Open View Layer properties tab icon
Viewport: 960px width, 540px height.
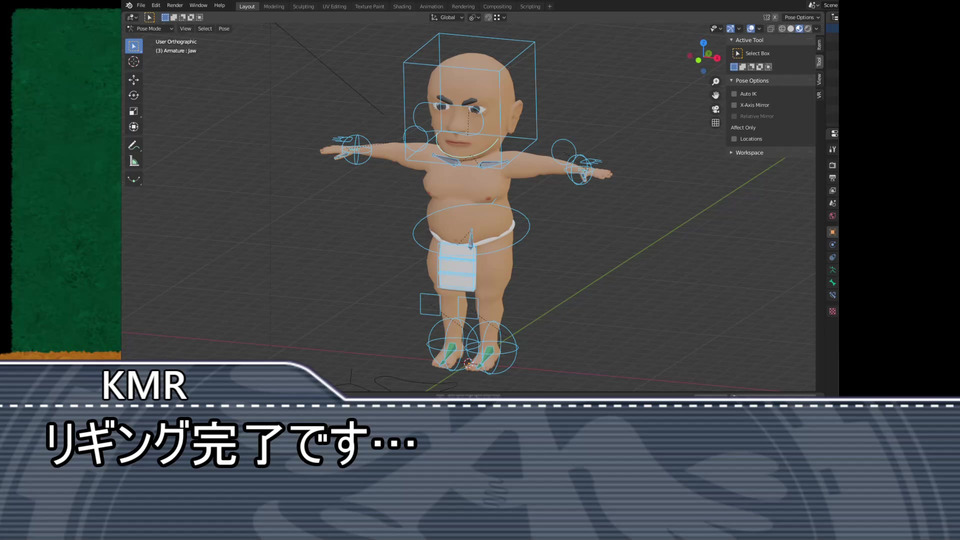point(832,191)
